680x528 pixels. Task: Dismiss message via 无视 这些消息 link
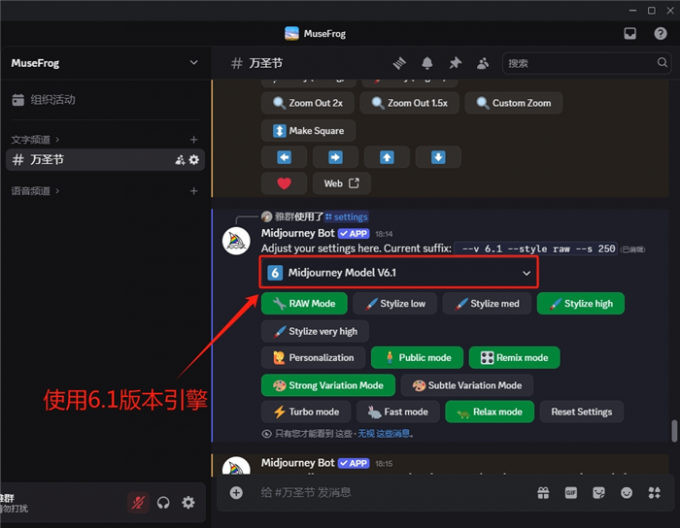[384, 433]
